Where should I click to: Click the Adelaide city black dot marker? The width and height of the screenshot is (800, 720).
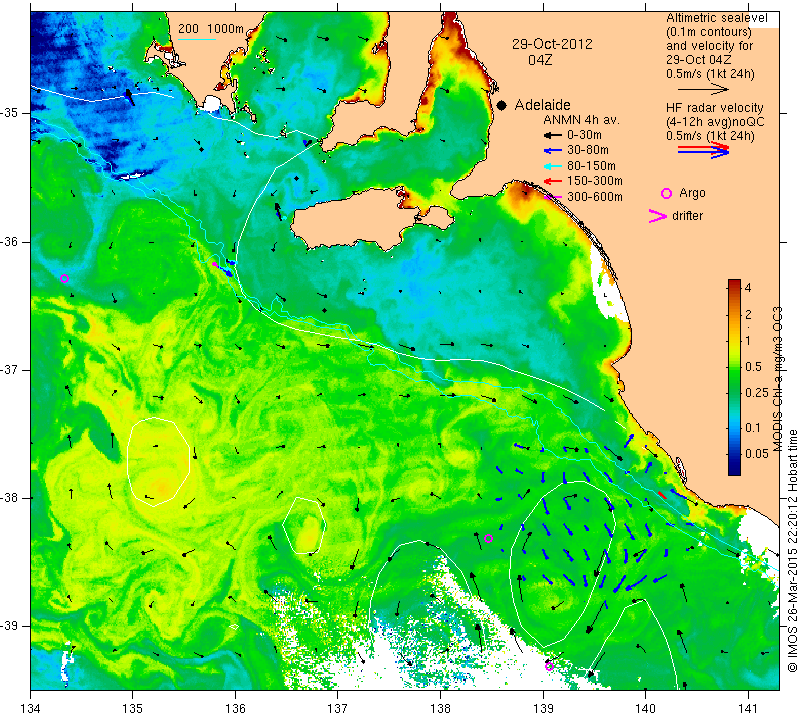coord(502,105)
